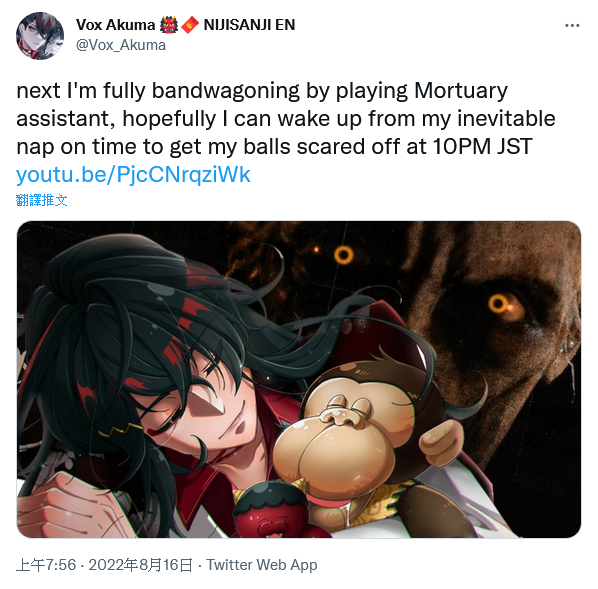Click the NIJISANJI EN text in header
This screenshot has height=589, width=598.
pos(249,25)
